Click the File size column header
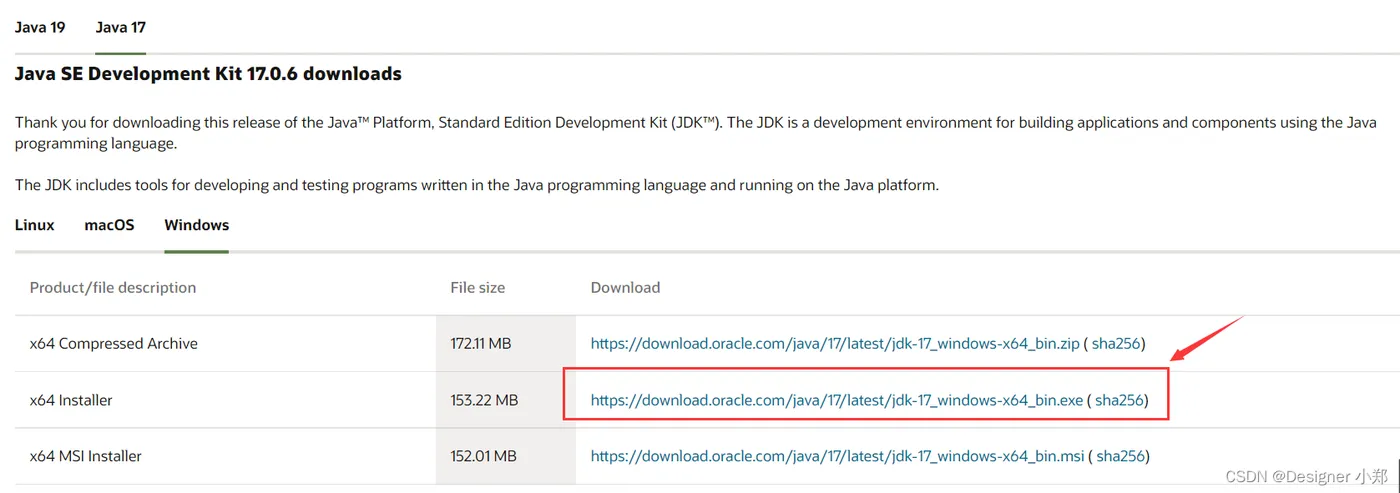 tap(478, 287)
